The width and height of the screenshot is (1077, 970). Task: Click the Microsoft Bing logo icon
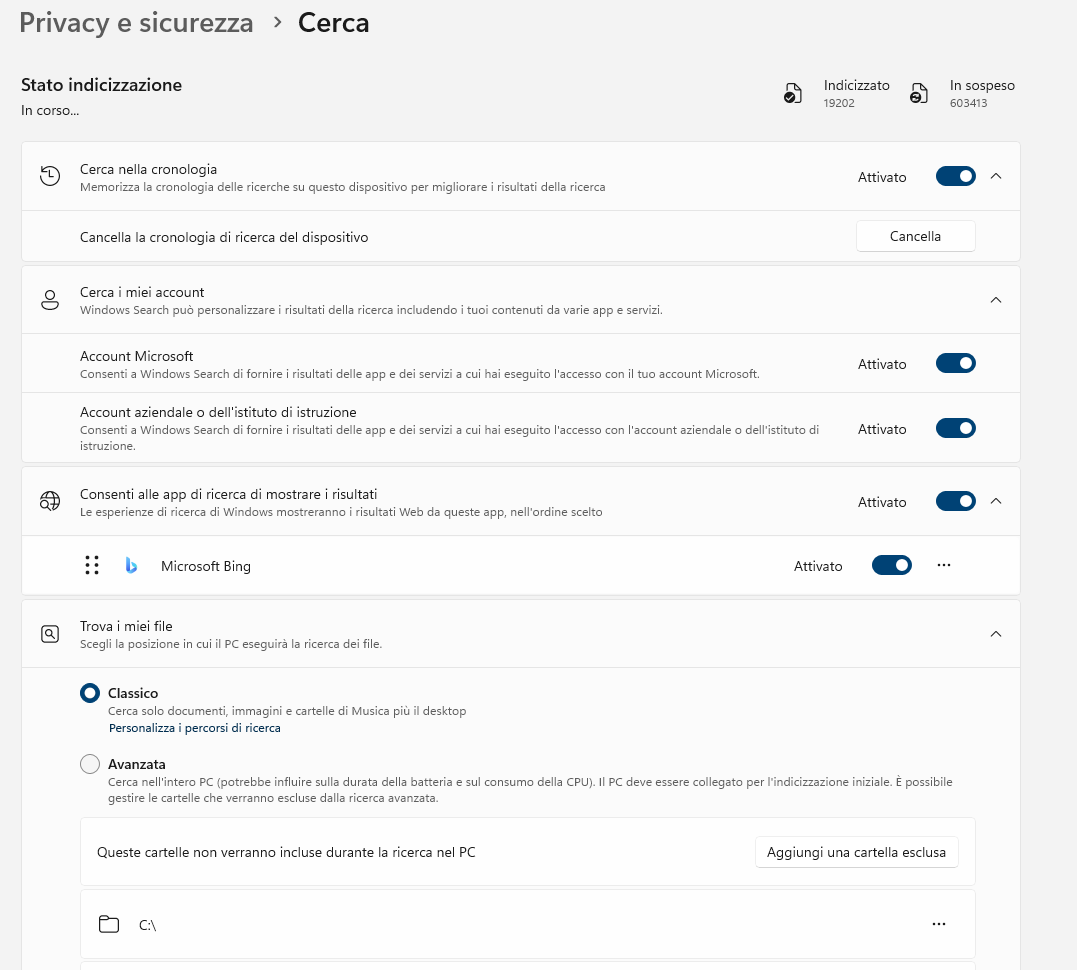[131, 566]
